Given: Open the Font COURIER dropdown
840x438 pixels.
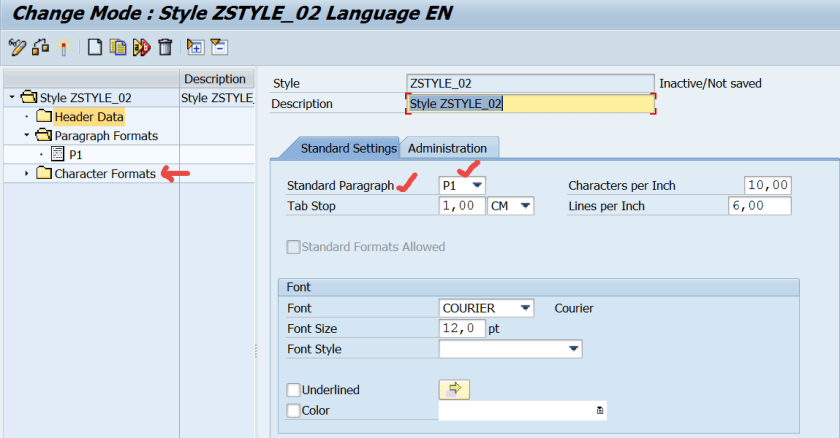Looking at the screenshot, I should pyautogui.click(x=527, y=308).
